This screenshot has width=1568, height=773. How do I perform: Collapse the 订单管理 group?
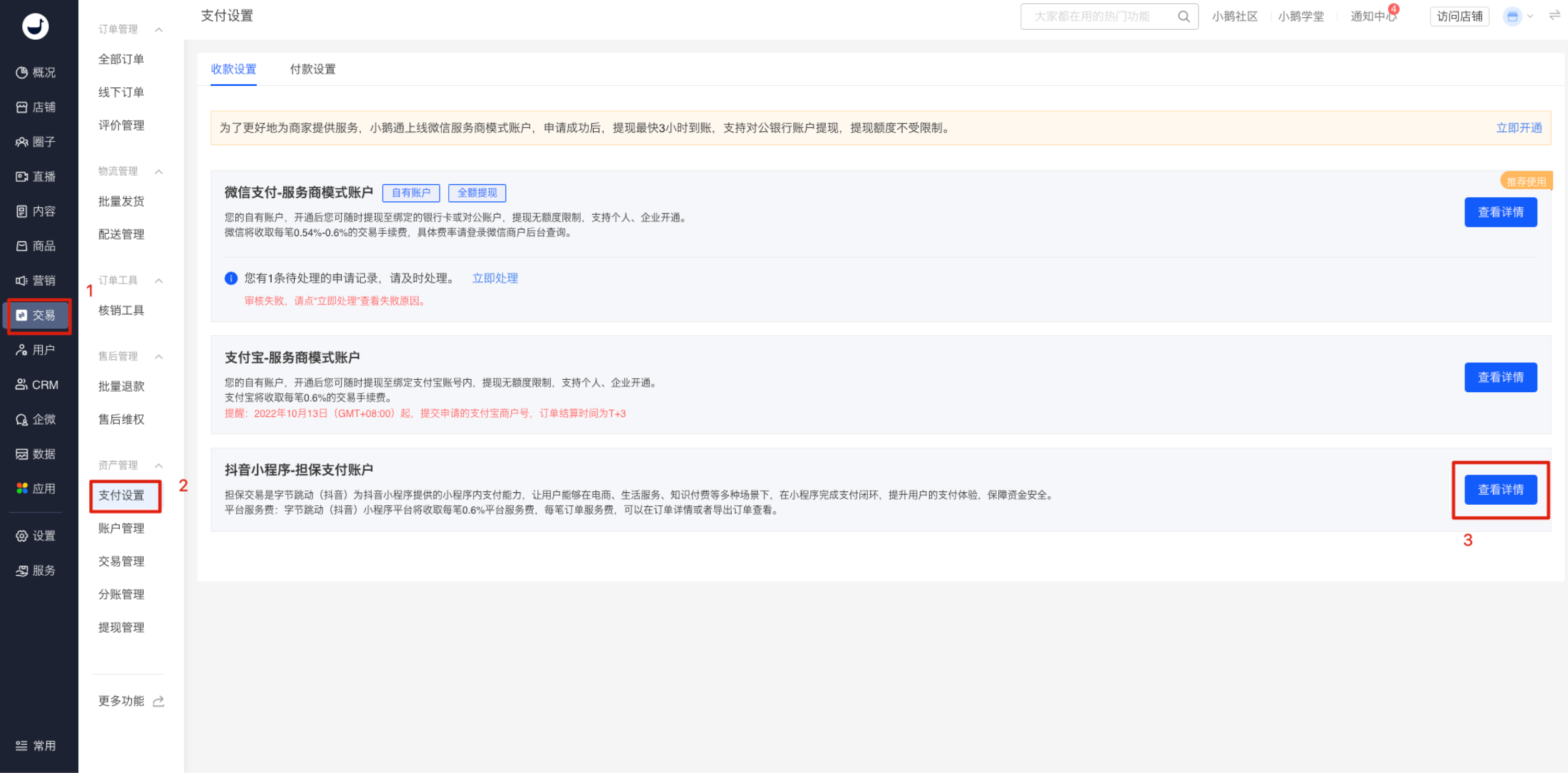(159, 30)
